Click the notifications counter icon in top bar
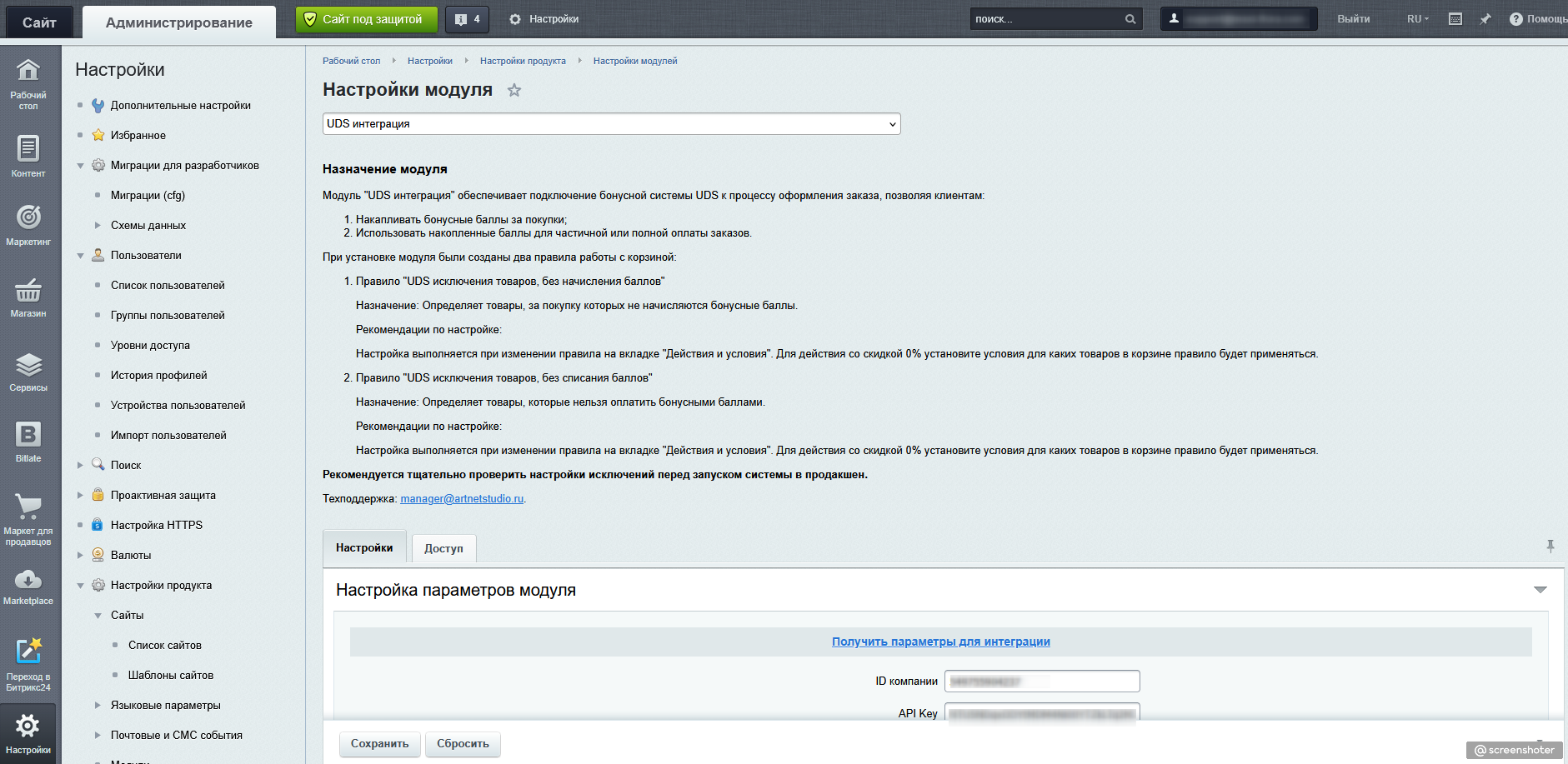The image size is (1568, 764). [467, 19]
